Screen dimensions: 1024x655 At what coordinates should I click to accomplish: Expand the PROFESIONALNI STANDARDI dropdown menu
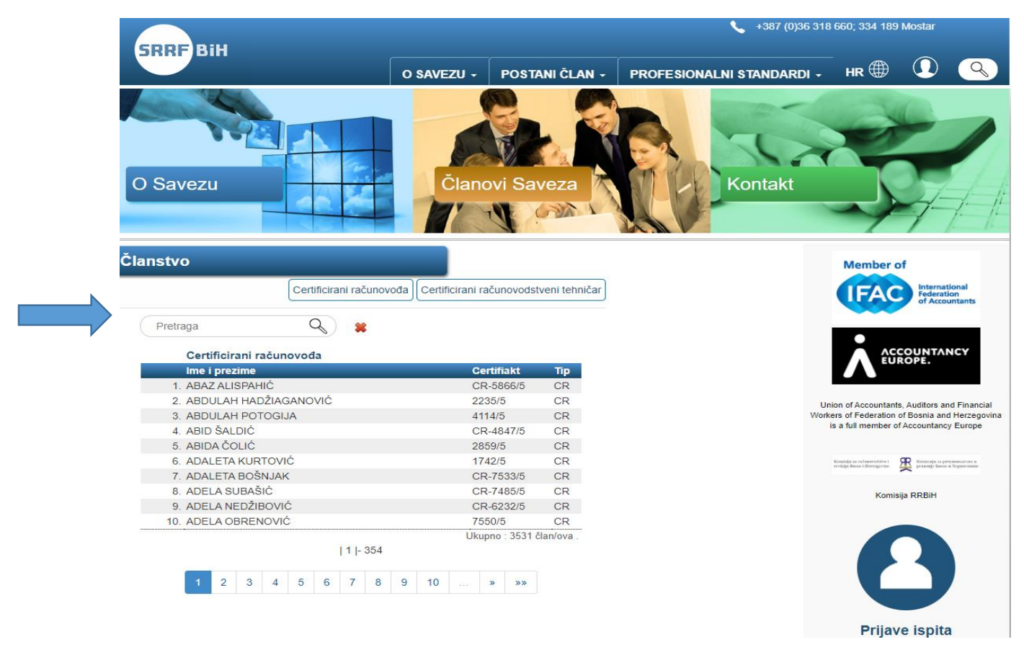pos(725,74)
